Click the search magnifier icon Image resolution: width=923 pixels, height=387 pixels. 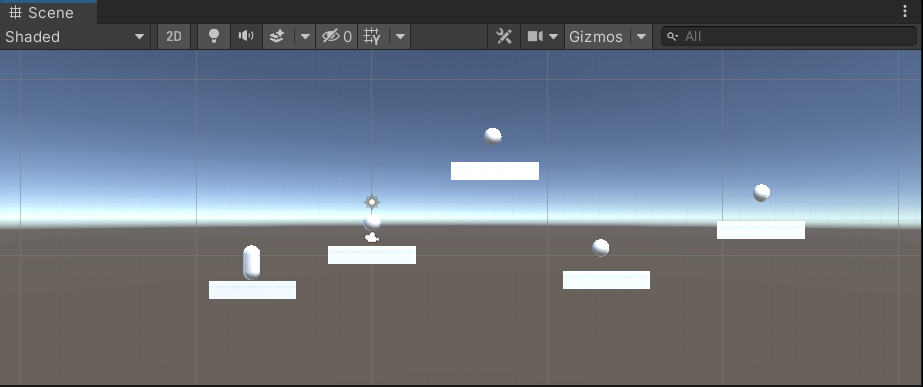[x=672, y=37]
